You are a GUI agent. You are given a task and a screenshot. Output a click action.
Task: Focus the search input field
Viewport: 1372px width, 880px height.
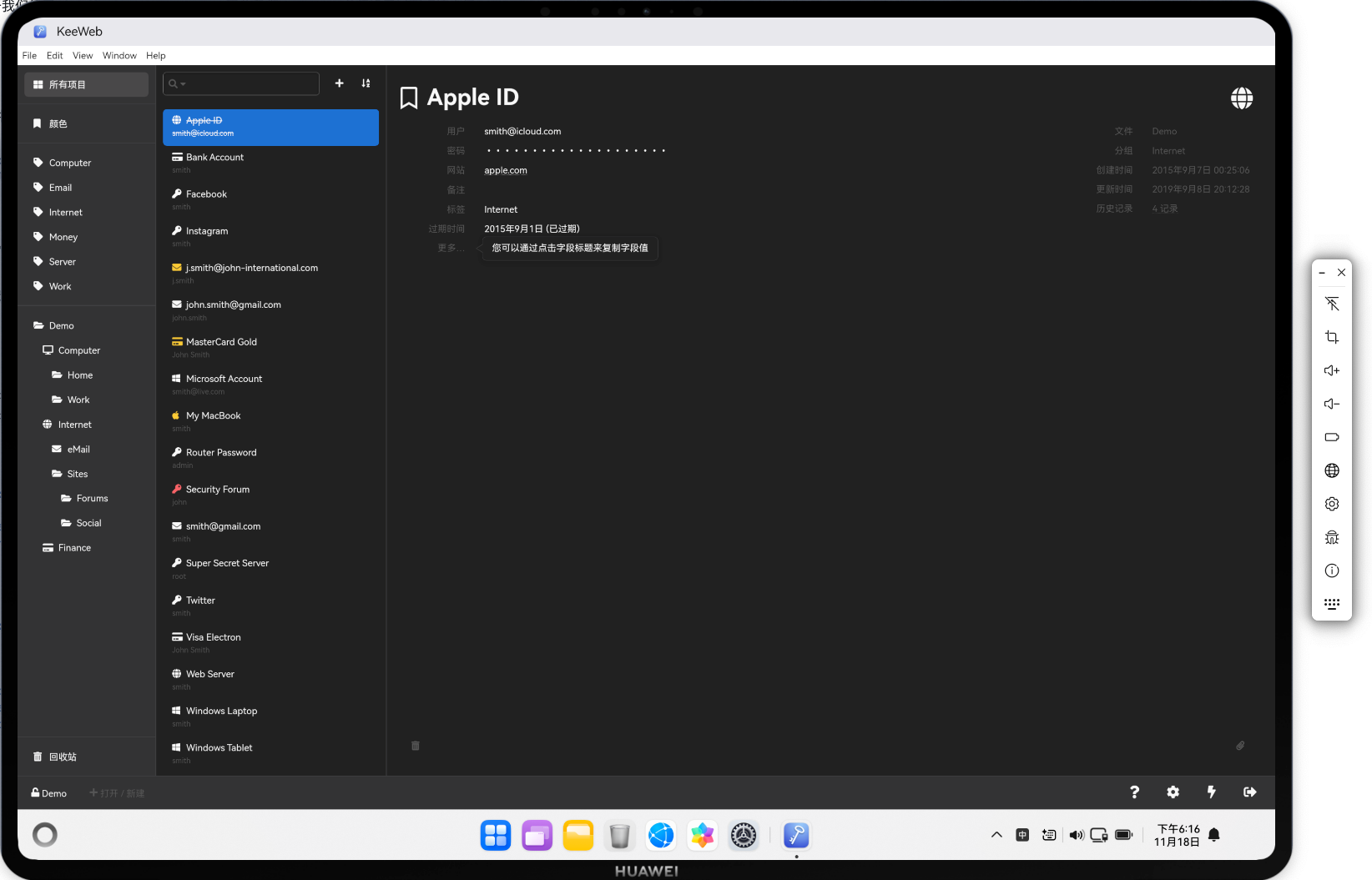click(x=241, y=83)
